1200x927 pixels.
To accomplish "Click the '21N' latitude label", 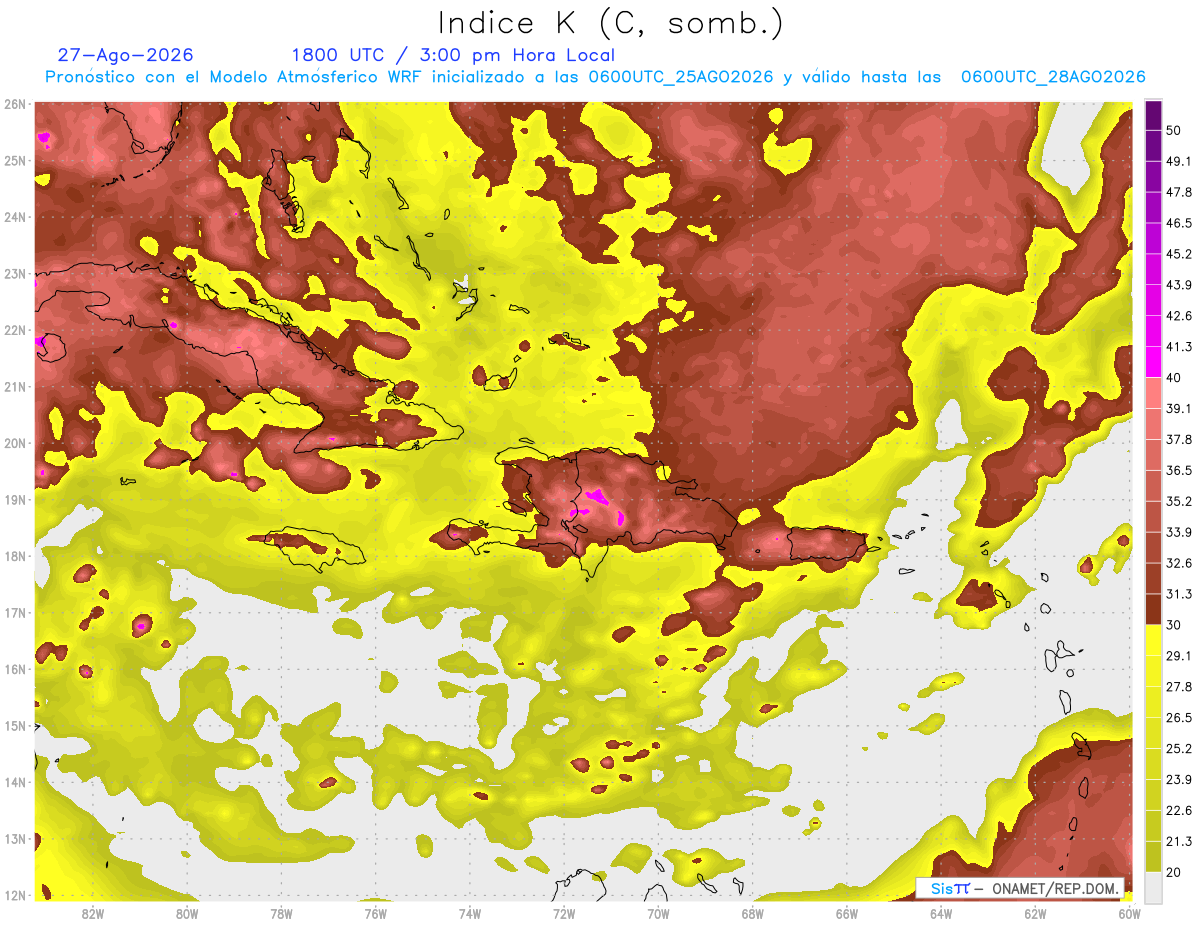I will (15, 386).
